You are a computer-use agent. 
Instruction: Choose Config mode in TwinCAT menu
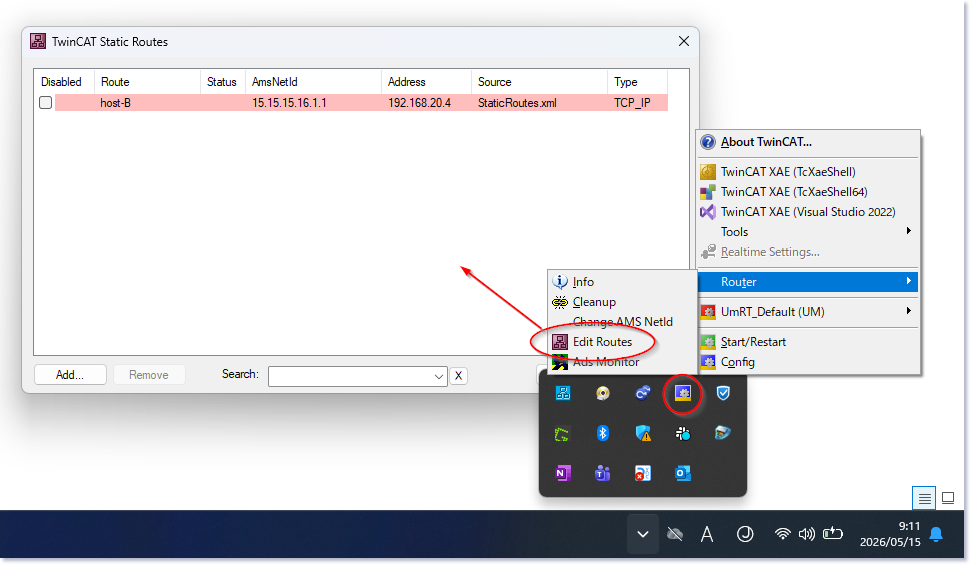pos(808,361)
